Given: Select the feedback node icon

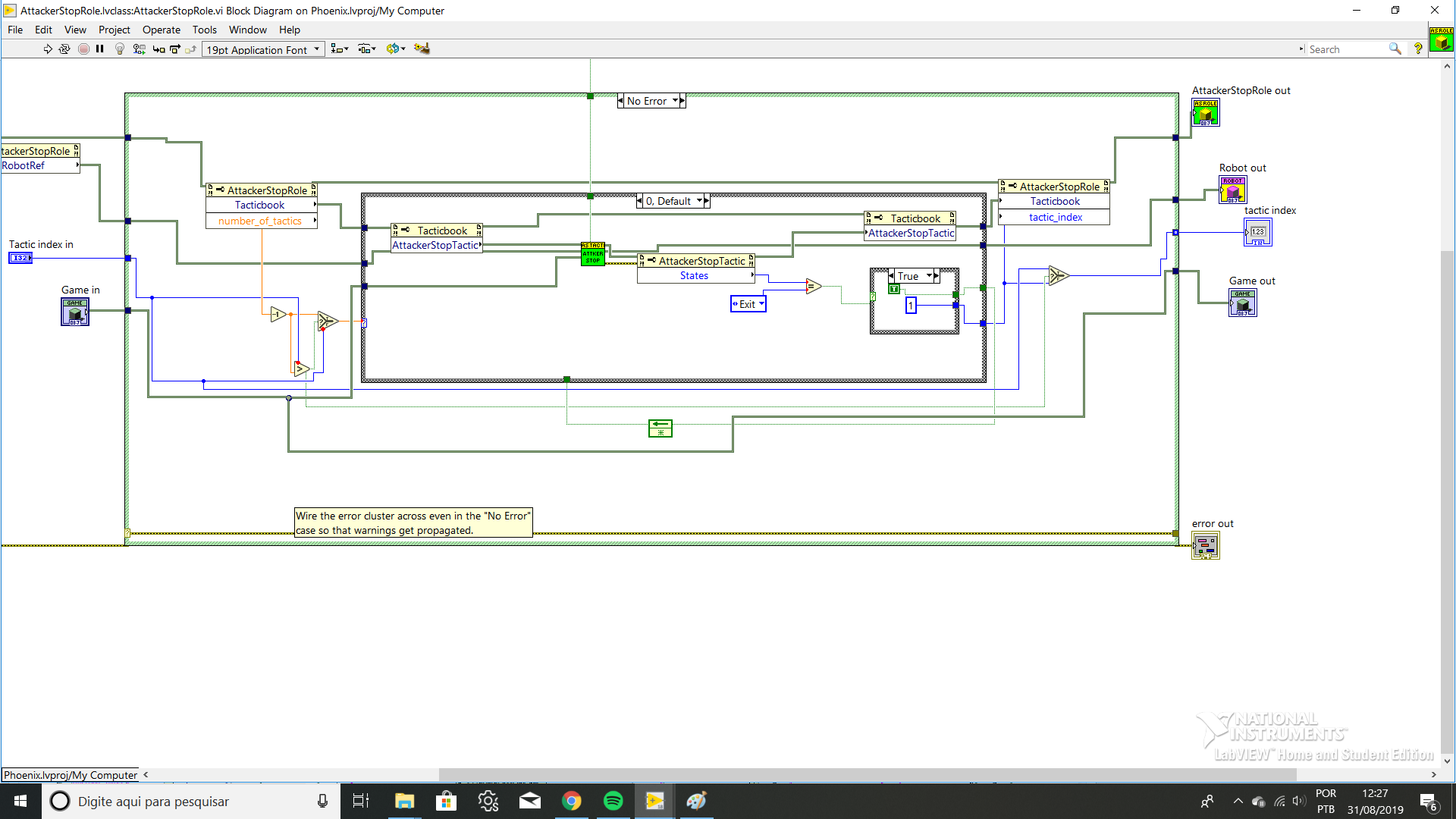Looking at the screenshot, I should click(661, 428).
